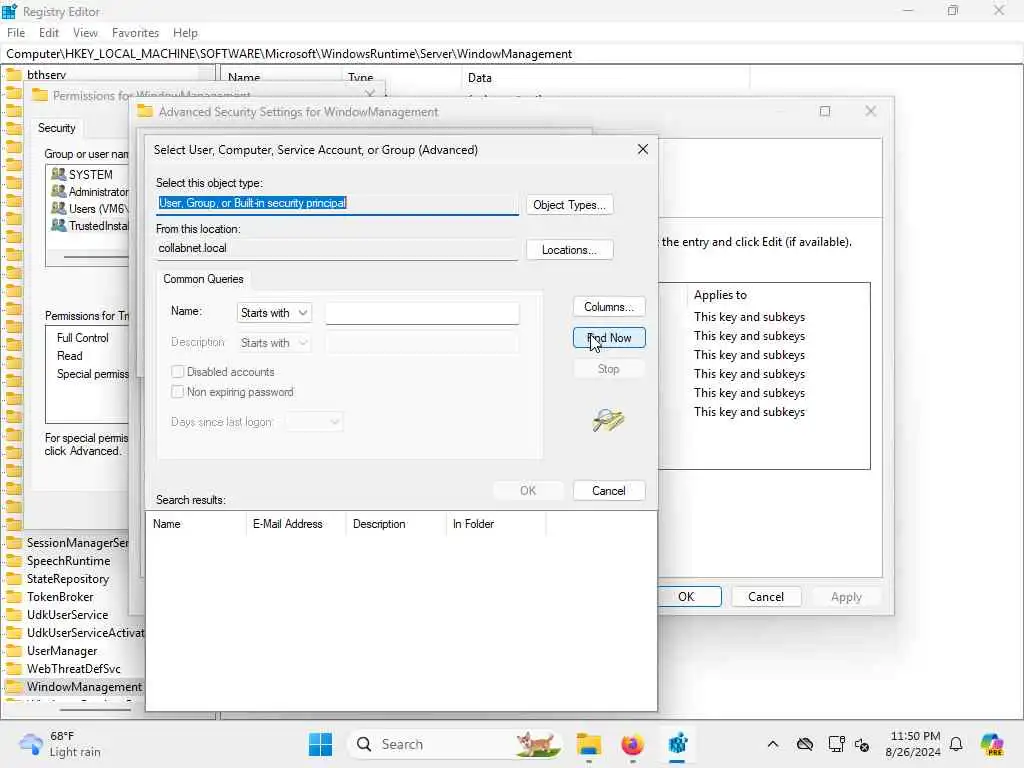Select the Security tab in Permissions dialog

point(56,128)
